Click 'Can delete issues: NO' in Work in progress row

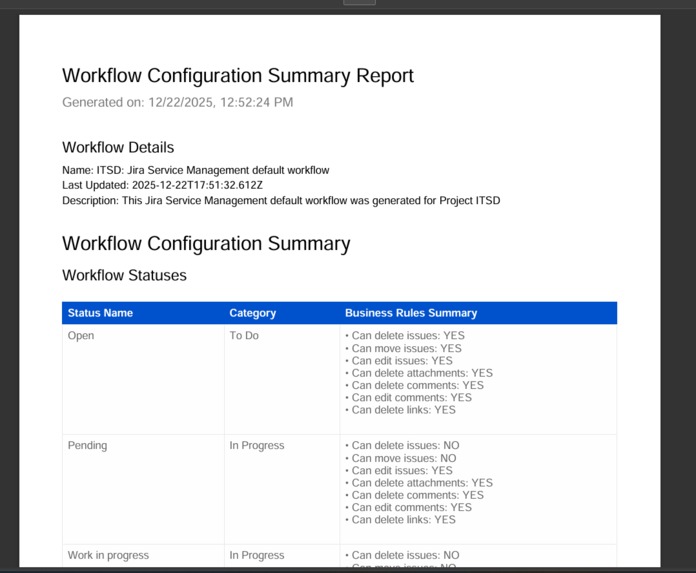402,555
